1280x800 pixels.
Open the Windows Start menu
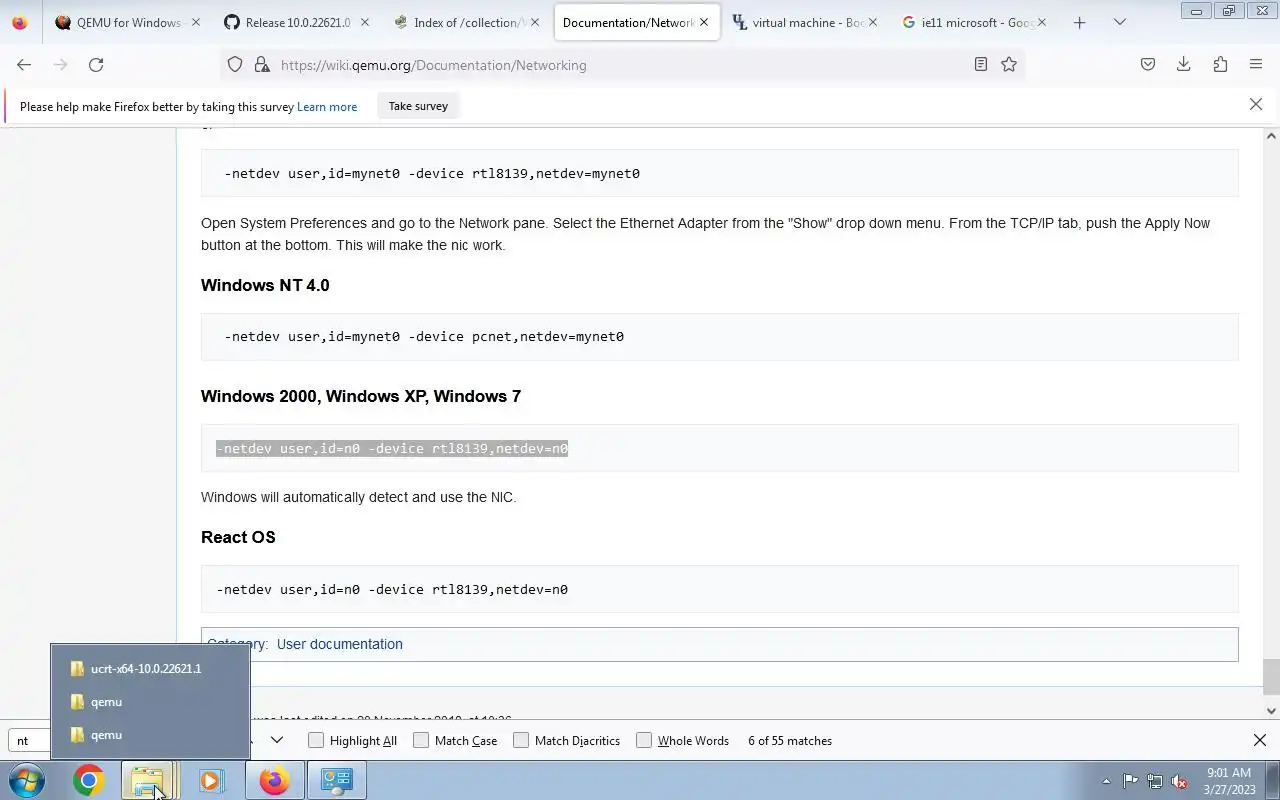pyautogui.click(x=27, y=780)
